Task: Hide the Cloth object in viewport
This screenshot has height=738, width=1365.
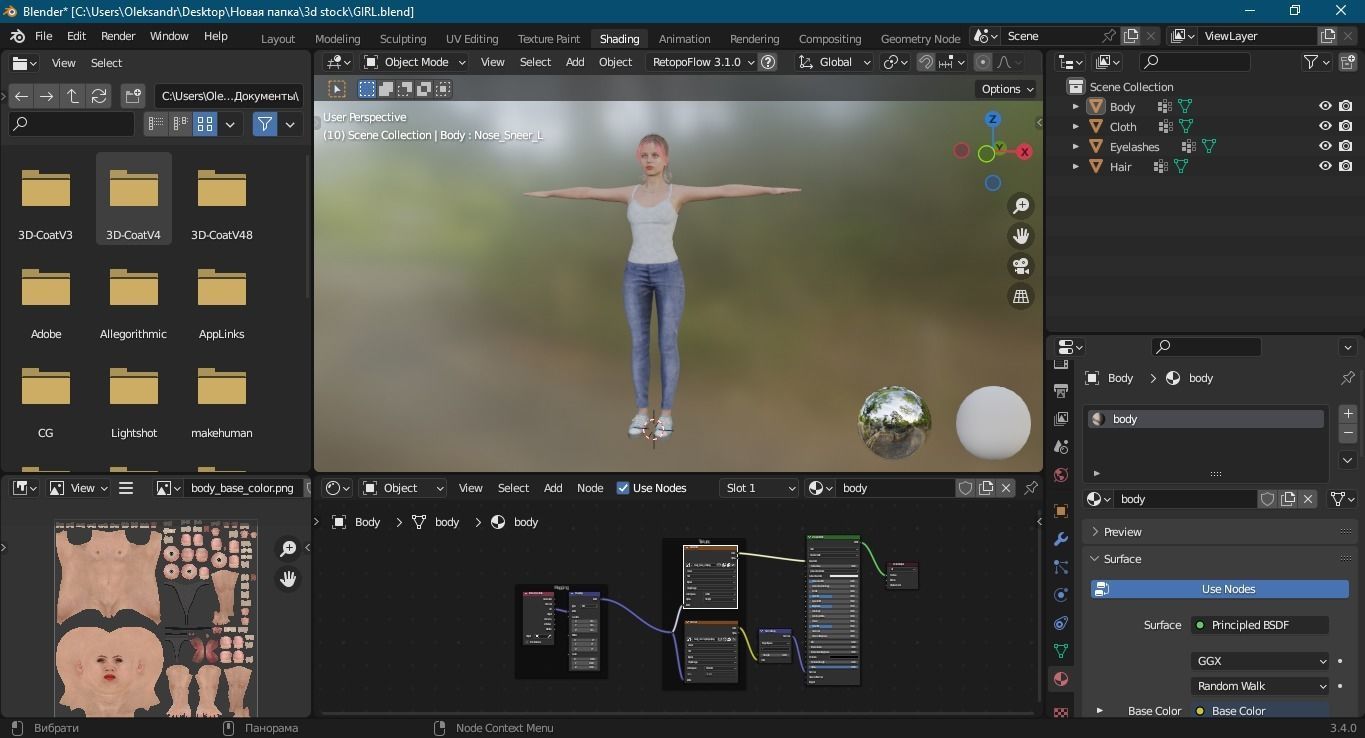Action: coord(1325,126)
